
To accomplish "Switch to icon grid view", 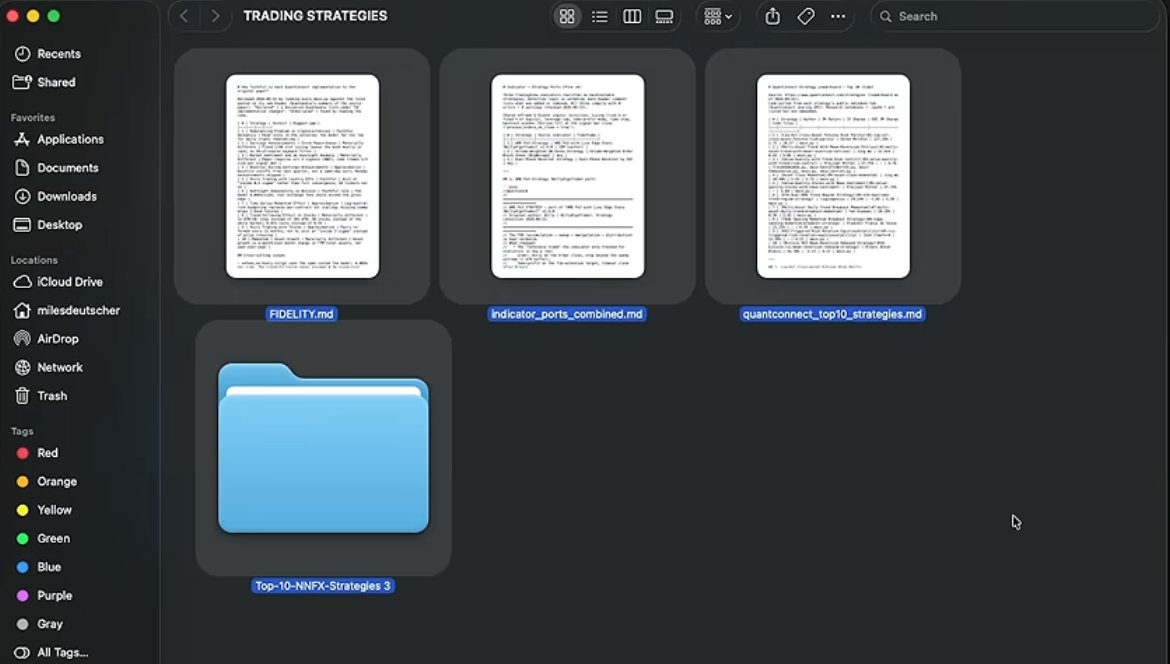I will coord(567,16).
